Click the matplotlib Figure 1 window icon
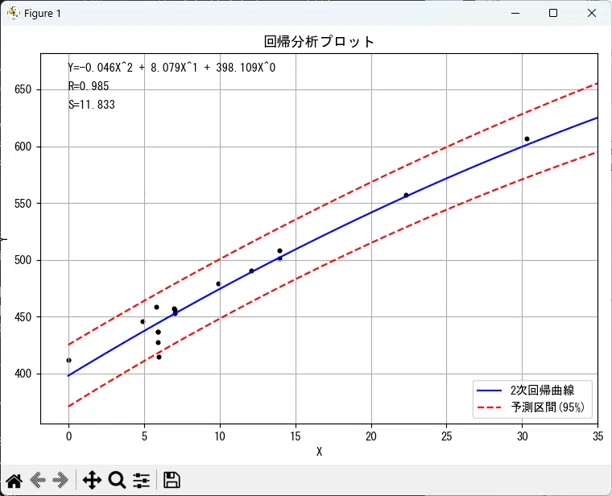 (13, 13)
